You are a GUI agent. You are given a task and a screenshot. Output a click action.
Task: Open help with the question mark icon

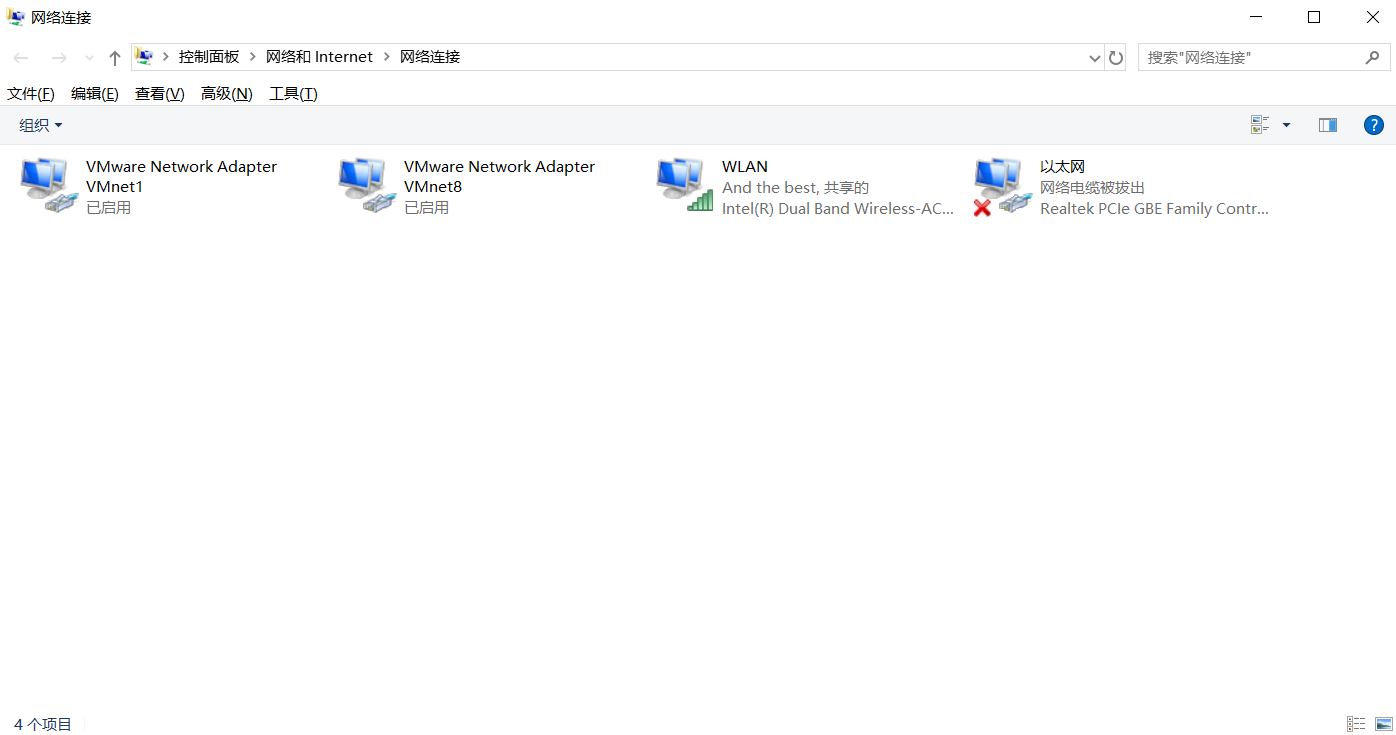tap(1374, 125)
